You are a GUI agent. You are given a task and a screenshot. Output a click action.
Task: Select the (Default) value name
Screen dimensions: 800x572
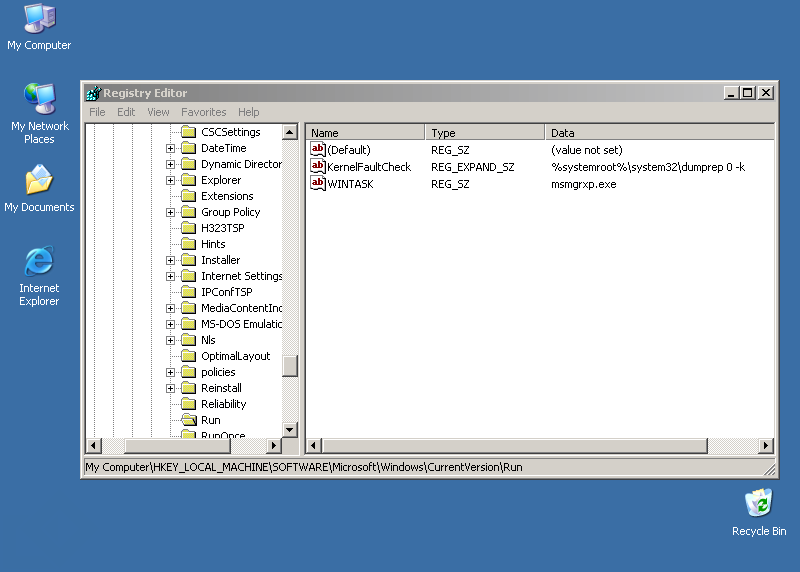pyautogui.click(x=349, y=150)
